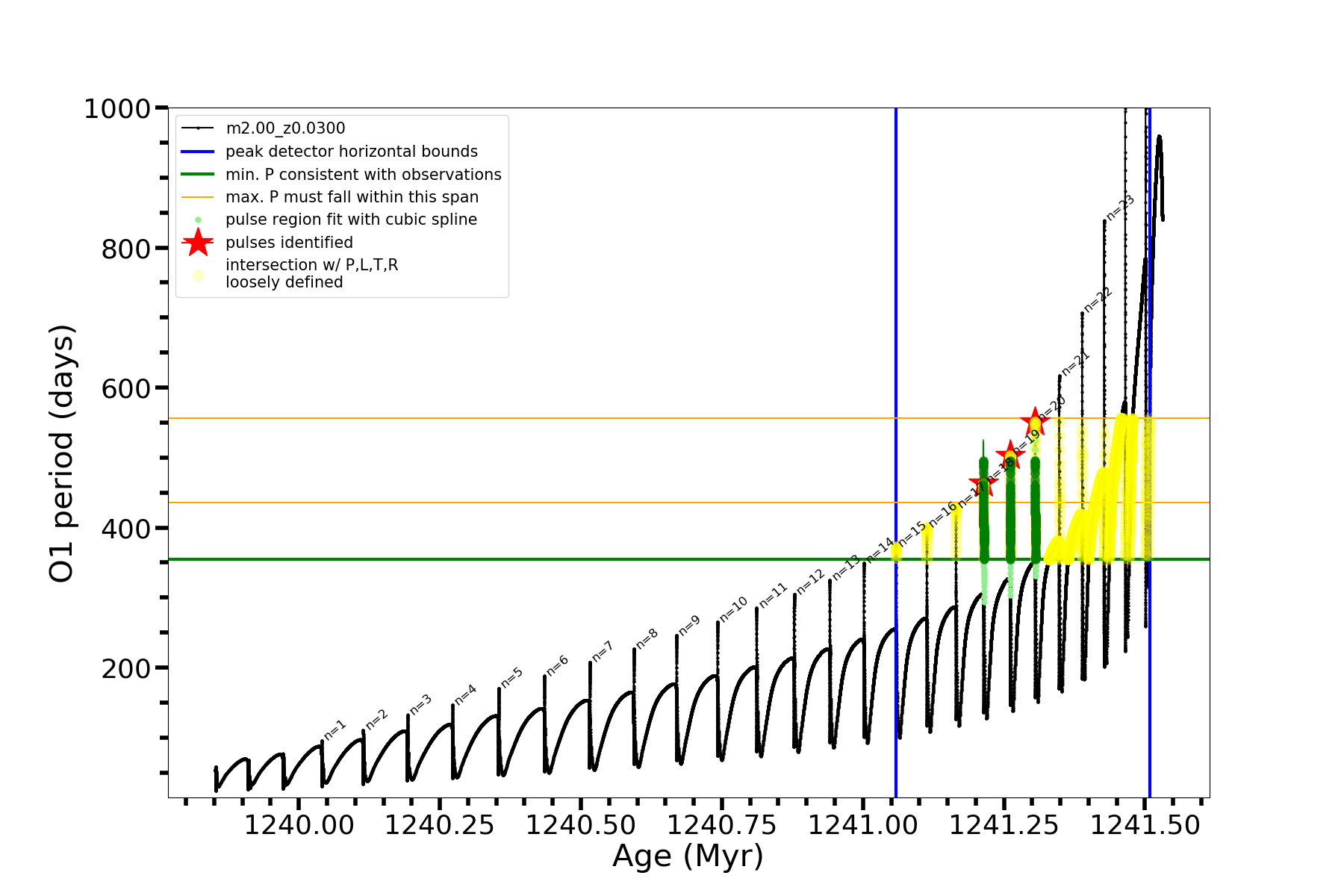The width and height of the screenshot is (1344, 896).
Task: Click the 1240.50 x-axis tick label
Action: coord(581,826)
